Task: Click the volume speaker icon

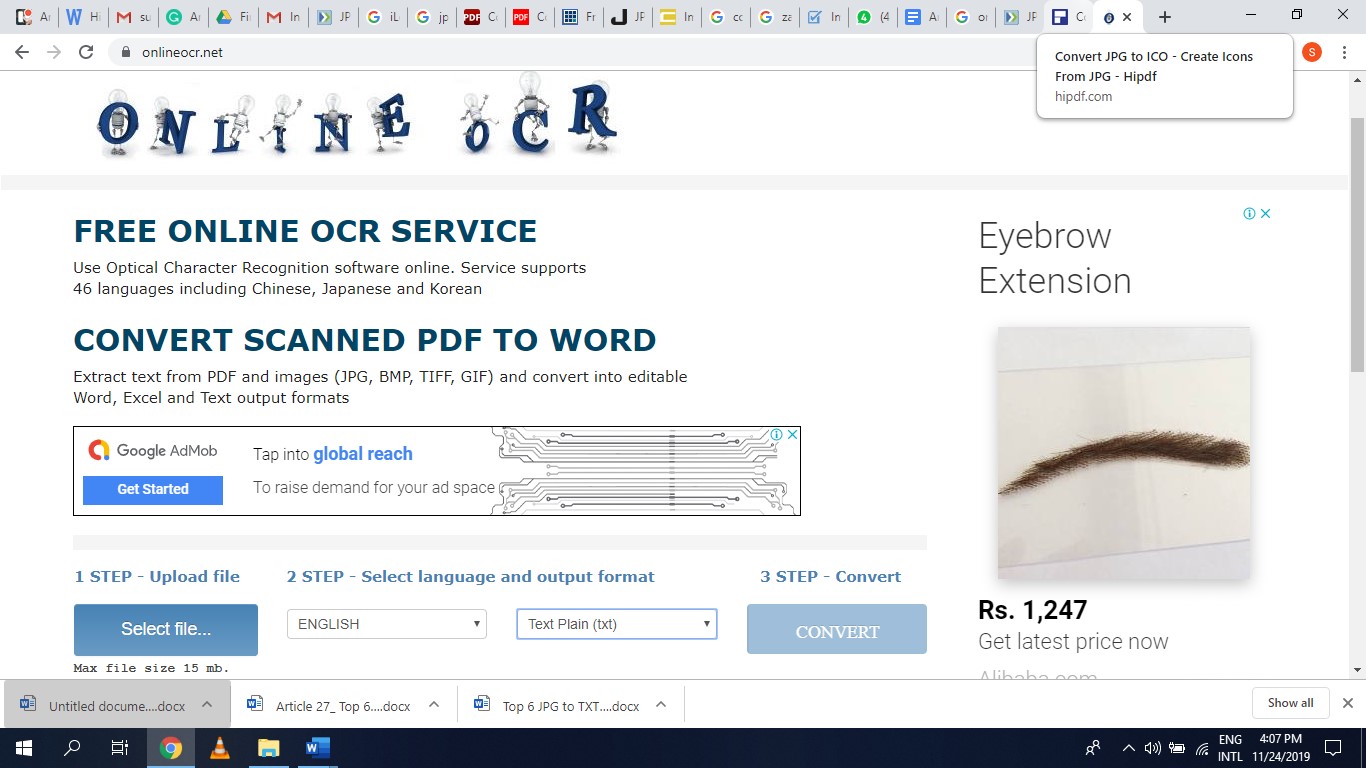Action: point(1153,748)
